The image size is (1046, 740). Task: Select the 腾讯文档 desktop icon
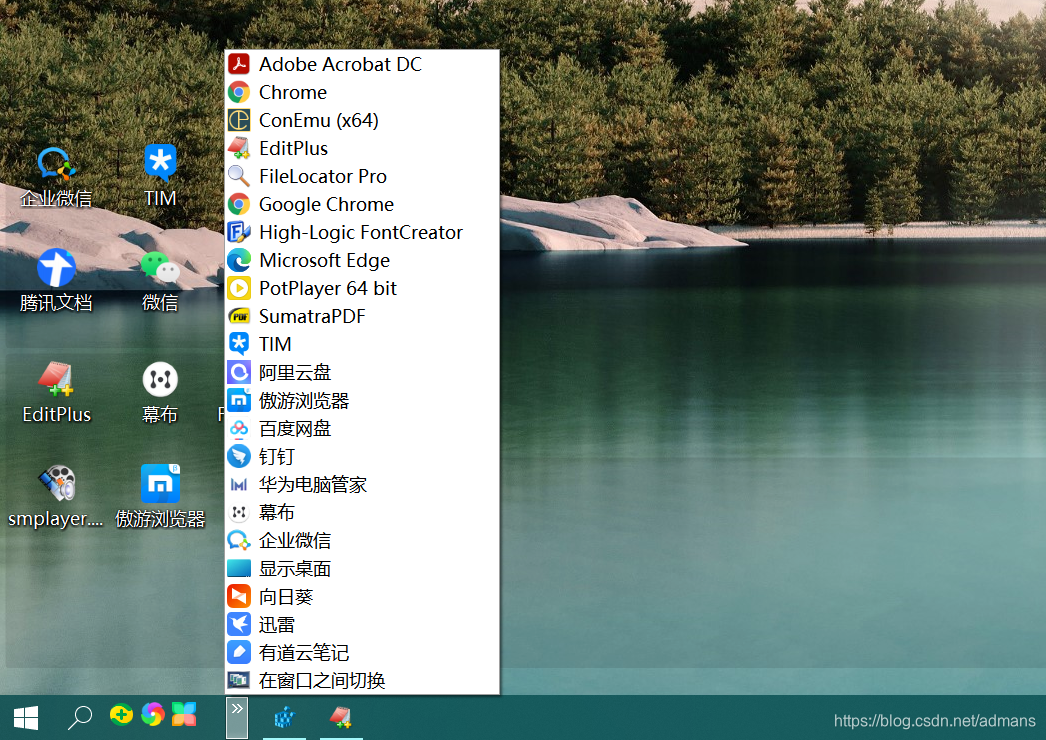click(x=56, y=281)
